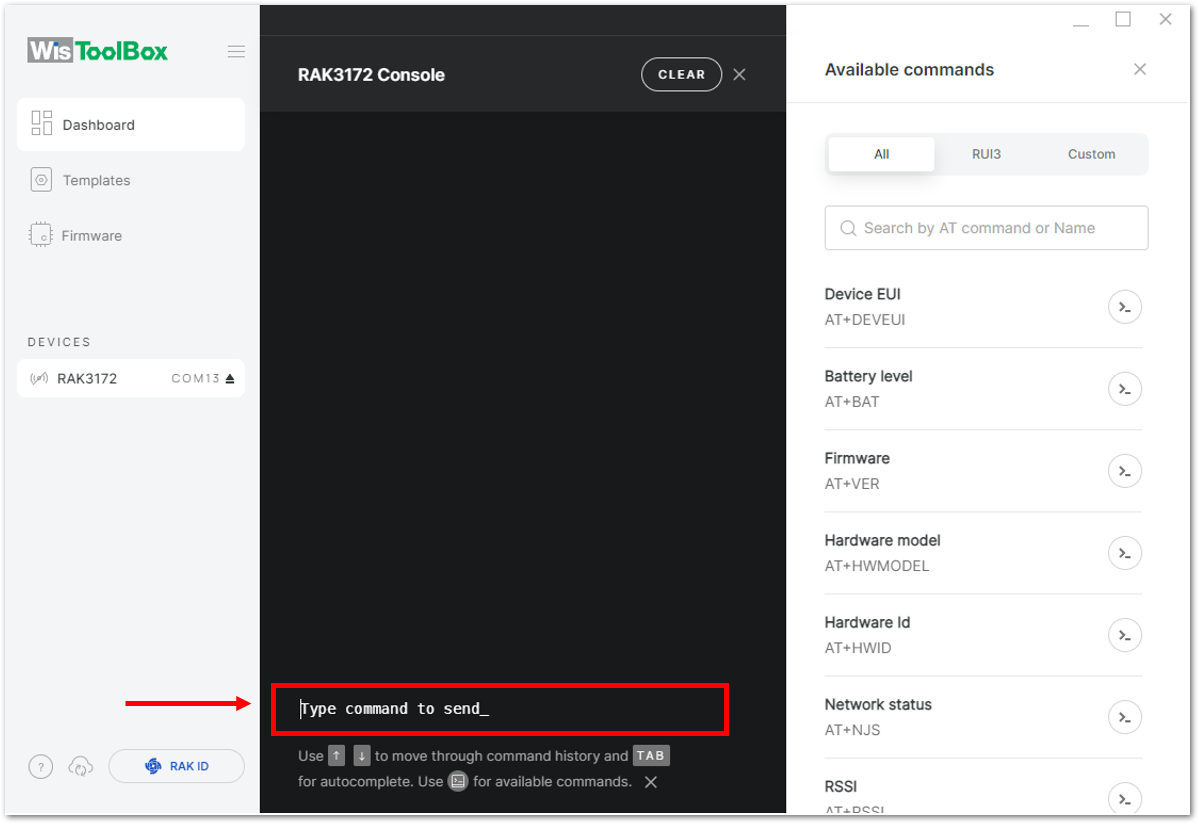Toggle the hamburger sidebar menu
Image resolution: width=1199 pixels, height=824 pixels.
236,52
